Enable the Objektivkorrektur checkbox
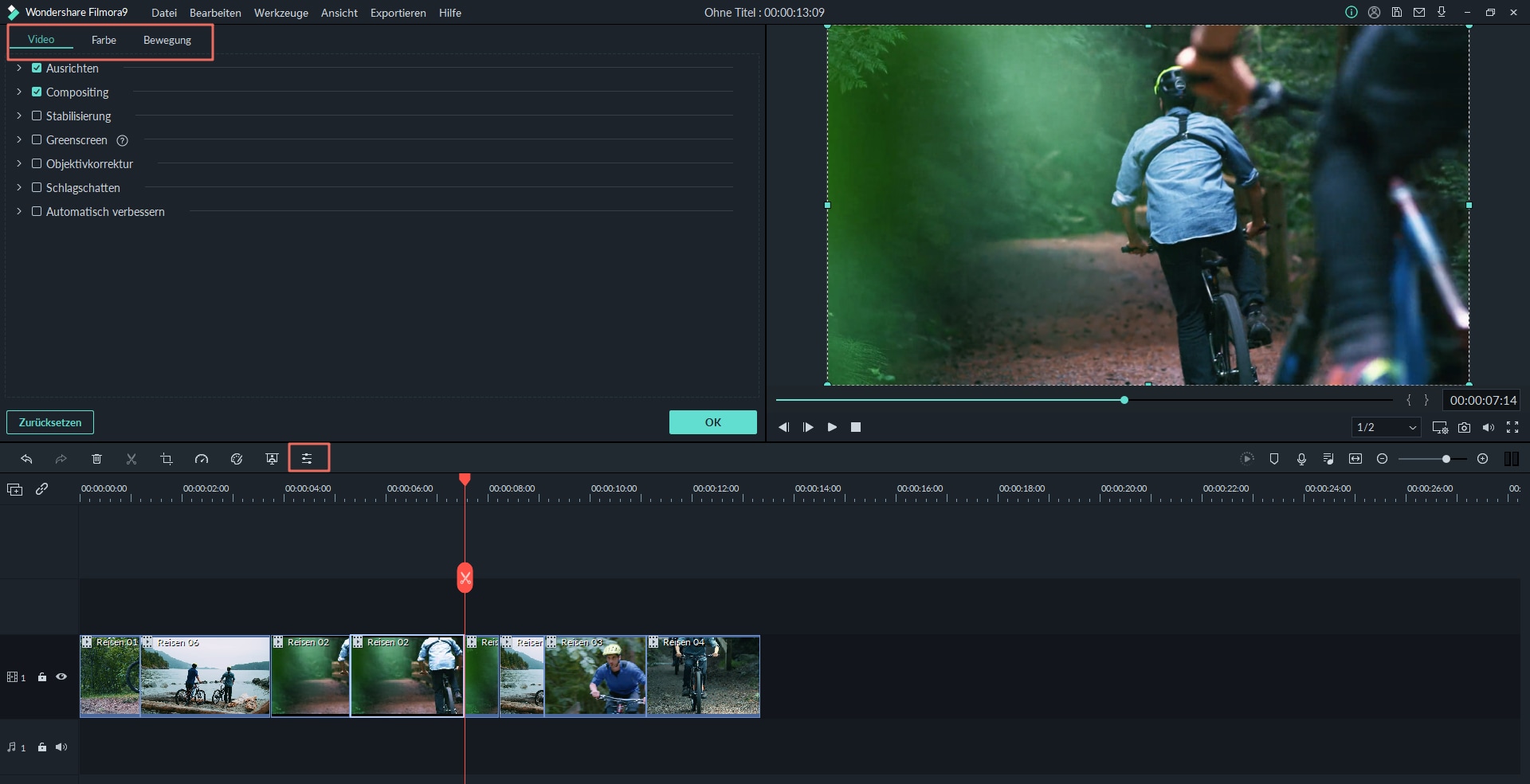The height and width of the screenshot is (784, 1530). tap(37, 164)
